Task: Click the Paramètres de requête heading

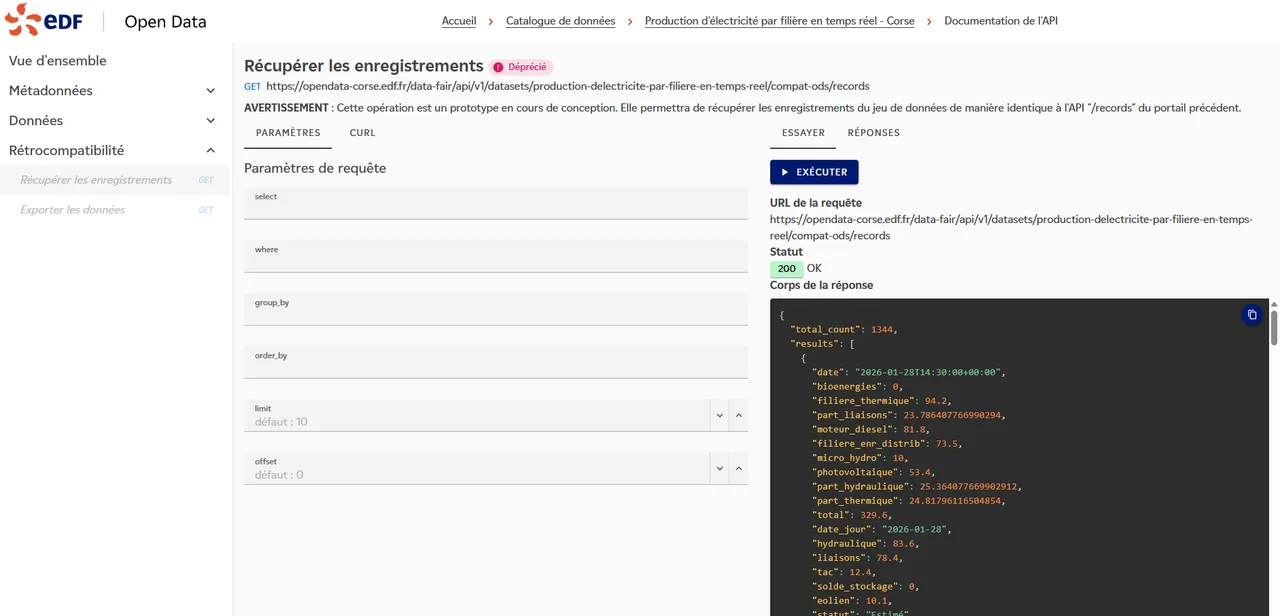Action: pos(315,168)
